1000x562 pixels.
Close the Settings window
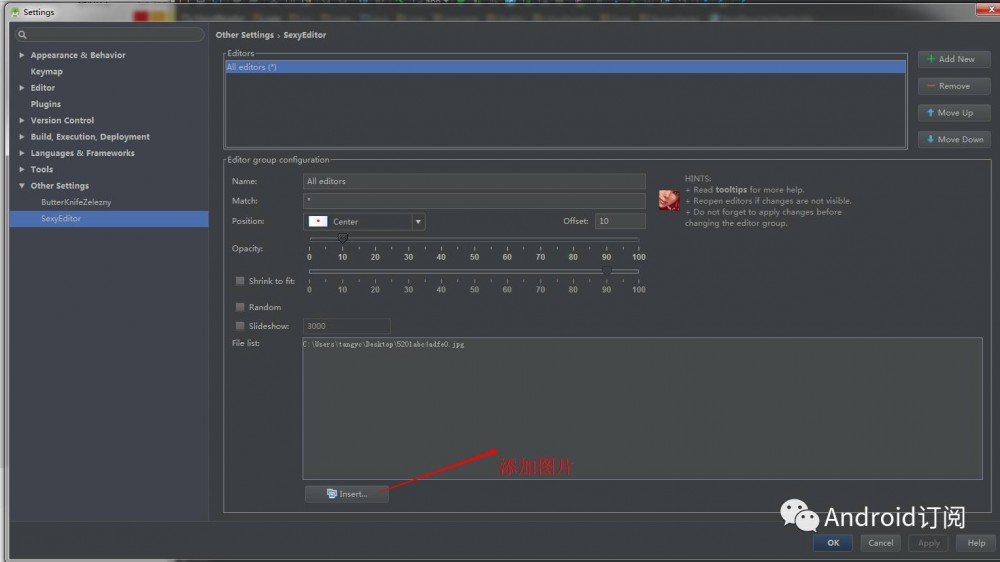(x=988, y=8)
